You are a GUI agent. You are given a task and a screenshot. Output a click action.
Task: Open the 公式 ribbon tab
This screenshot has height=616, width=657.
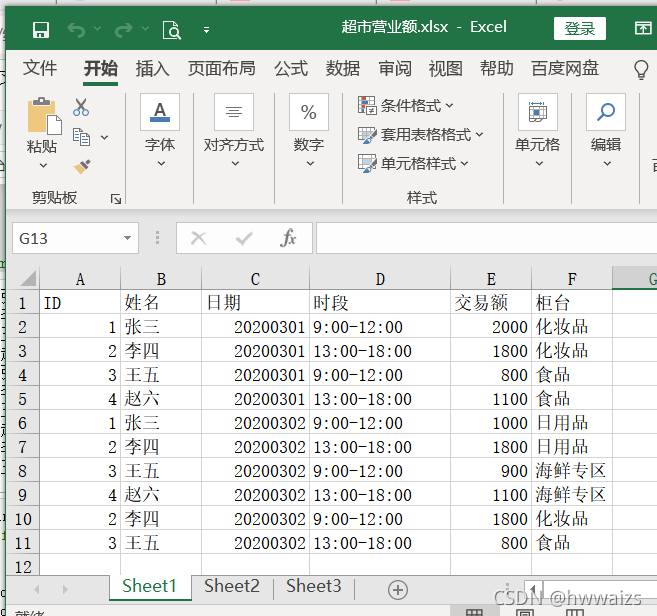[291, 68]
